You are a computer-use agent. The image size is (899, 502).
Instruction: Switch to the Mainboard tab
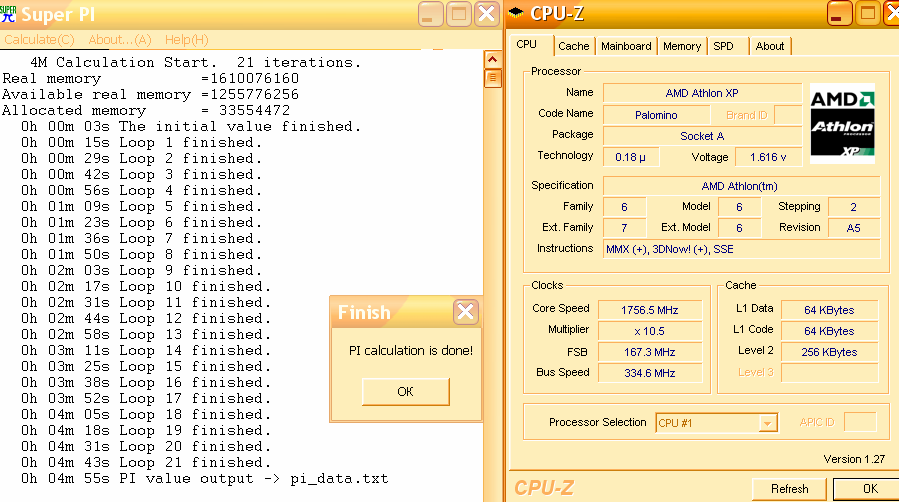626,46
